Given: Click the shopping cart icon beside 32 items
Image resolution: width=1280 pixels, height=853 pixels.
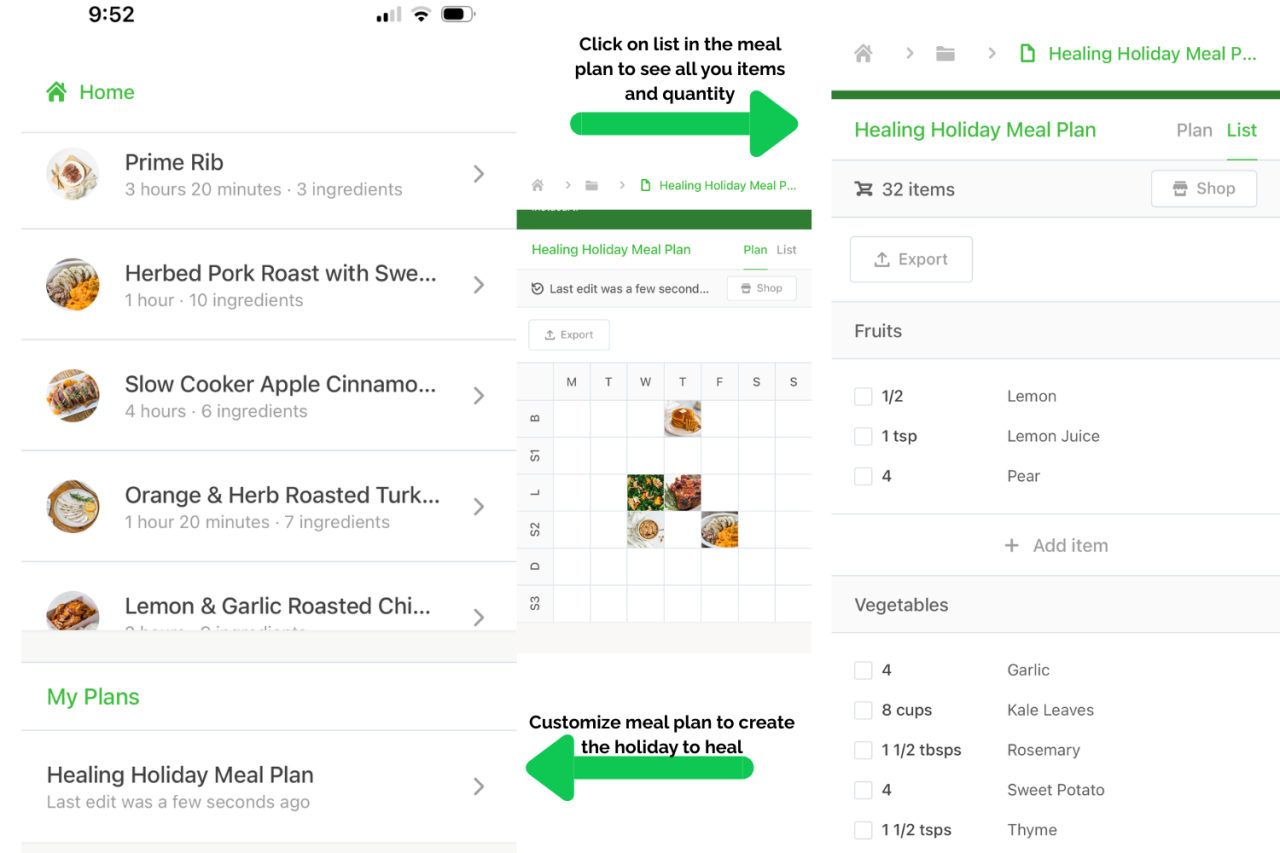Looking at the screenshot, I should (863, 189).
